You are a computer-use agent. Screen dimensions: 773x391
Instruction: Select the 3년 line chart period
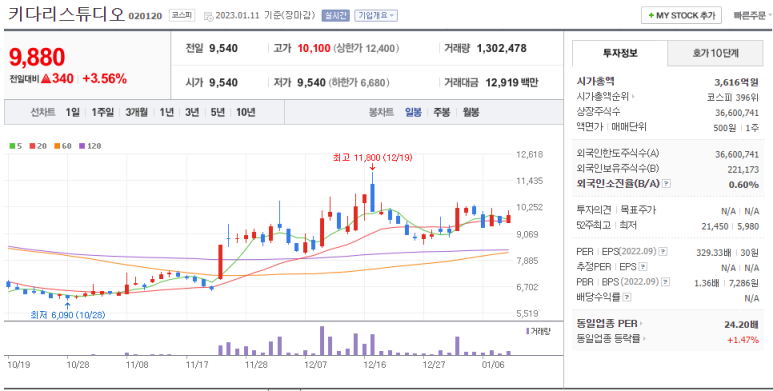pyautogui.click(x=192, y=112)
